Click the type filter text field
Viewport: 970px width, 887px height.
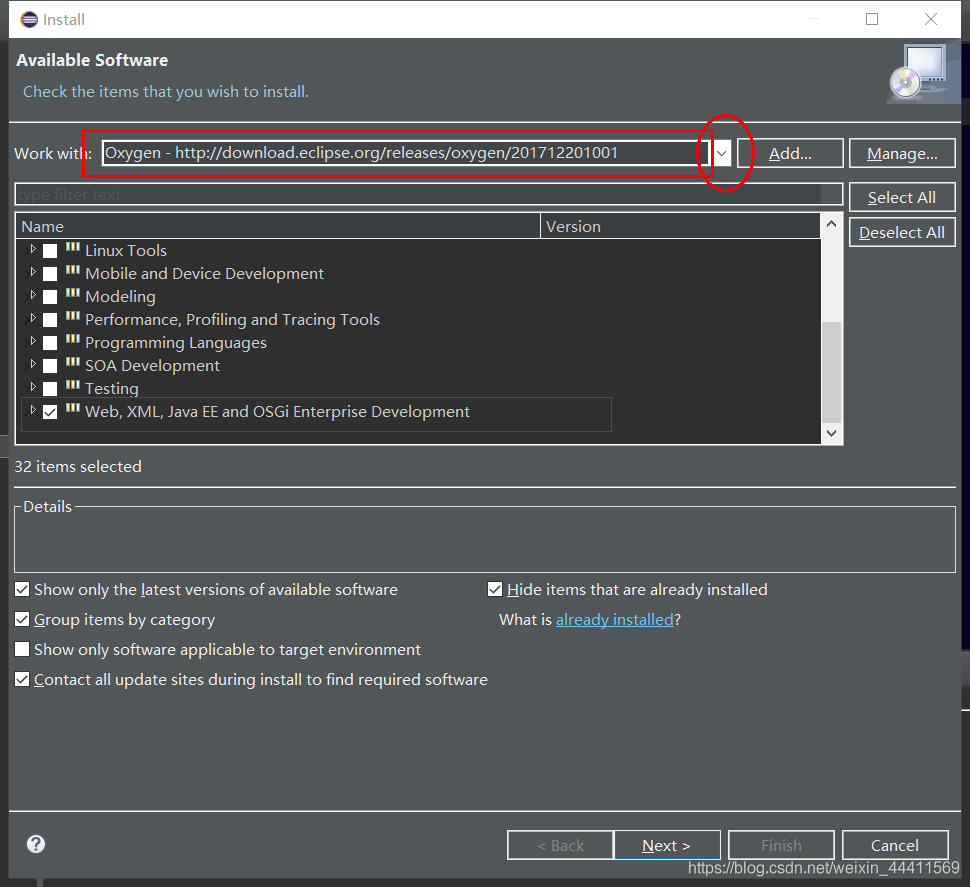coord(428,194)
